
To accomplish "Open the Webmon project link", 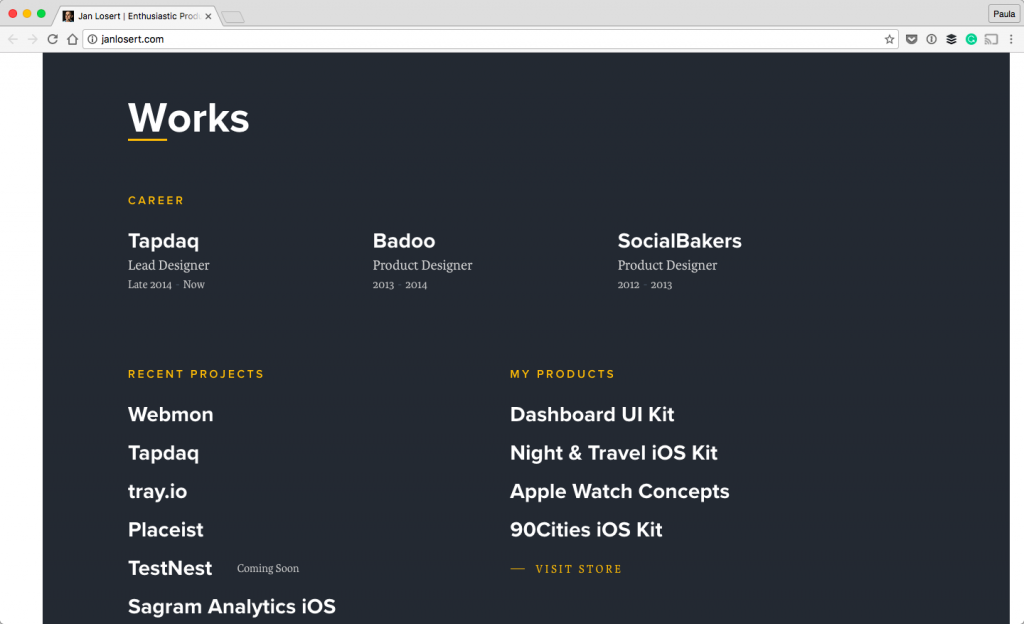I will (x=170, y=414).
